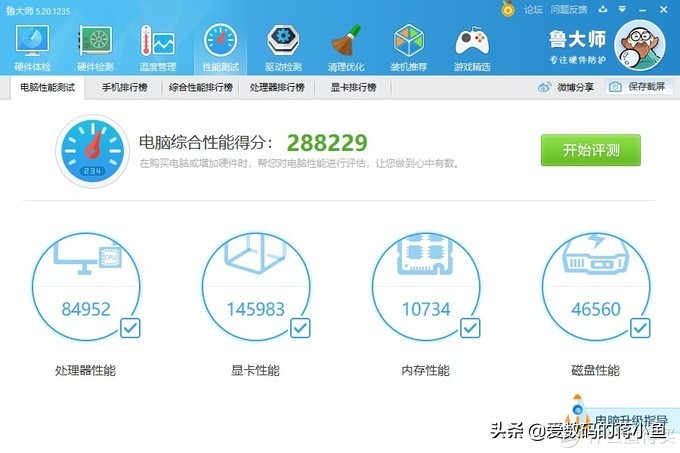Viewport: 680px width, 453px height.
Task: Open 硬件体检 hardware checkup icon
Action: point(33,48)
